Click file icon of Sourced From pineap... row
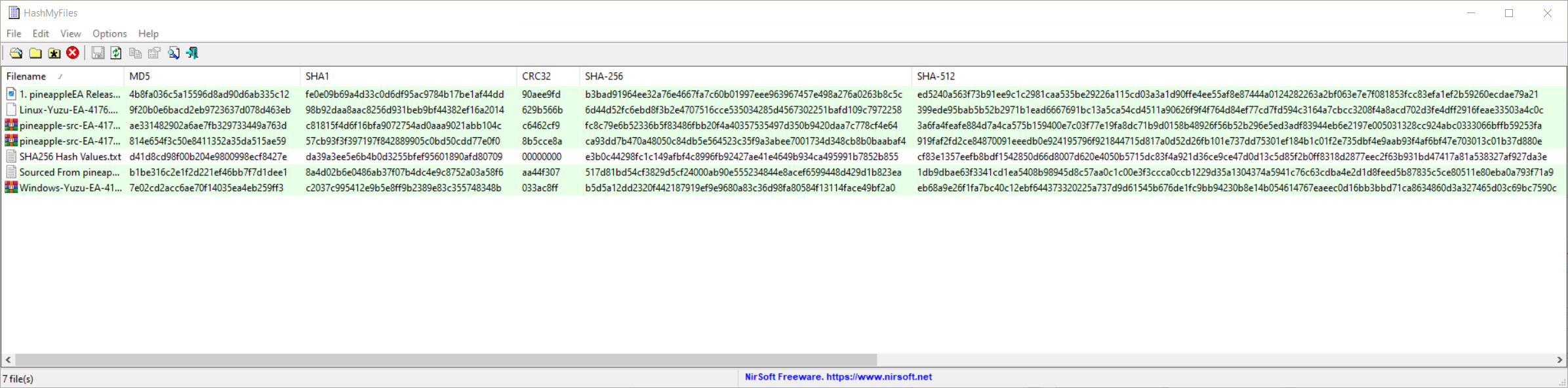This screenshot has height=388, width=1568. [11, 172]
